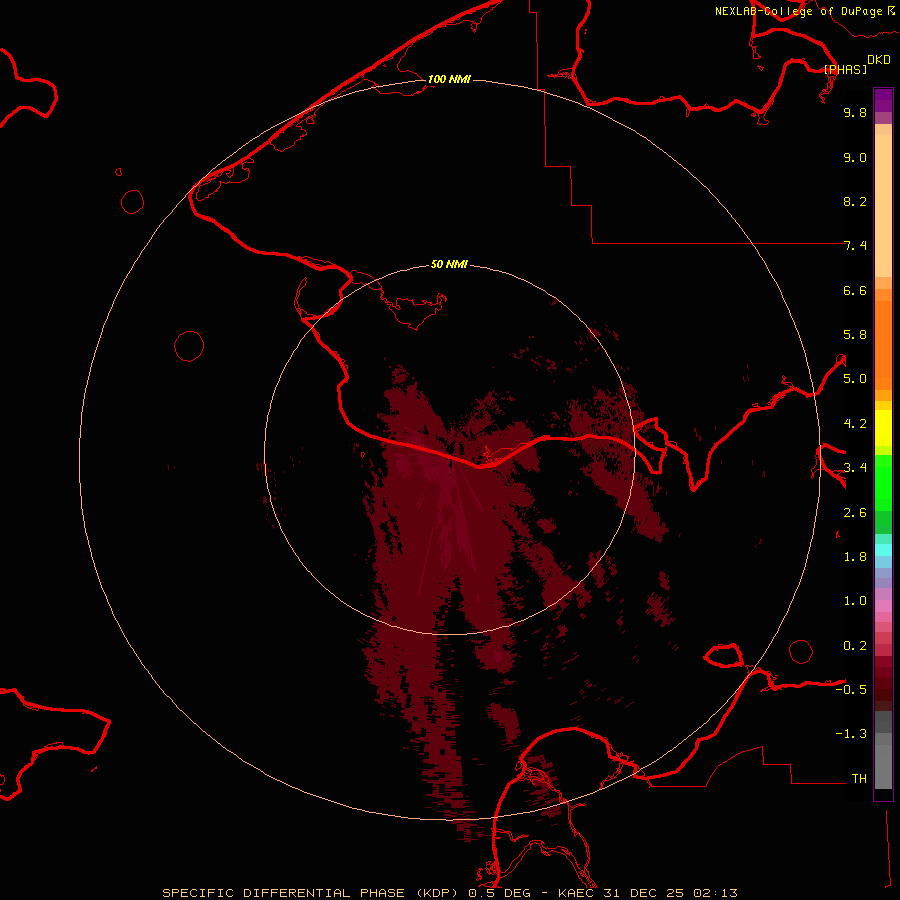The width and height of the screenshot is (900, 900).
Task: Pick the yellow band near 4.2
Action: coord(883,428)
